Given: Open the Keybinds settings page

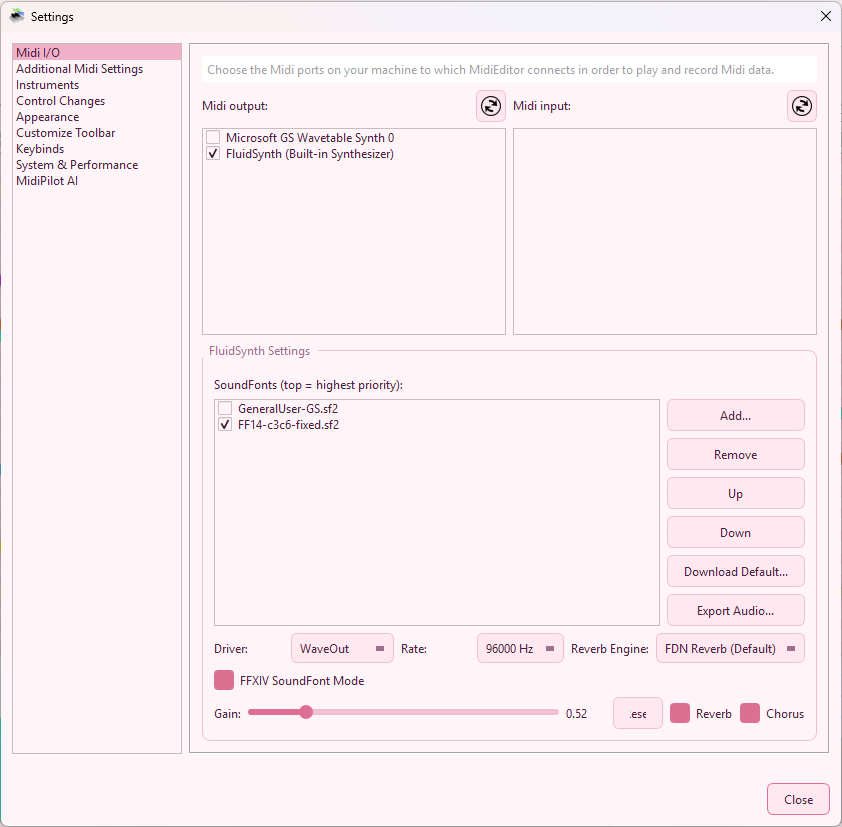Looking at the screenshot, I should [39, 148].
